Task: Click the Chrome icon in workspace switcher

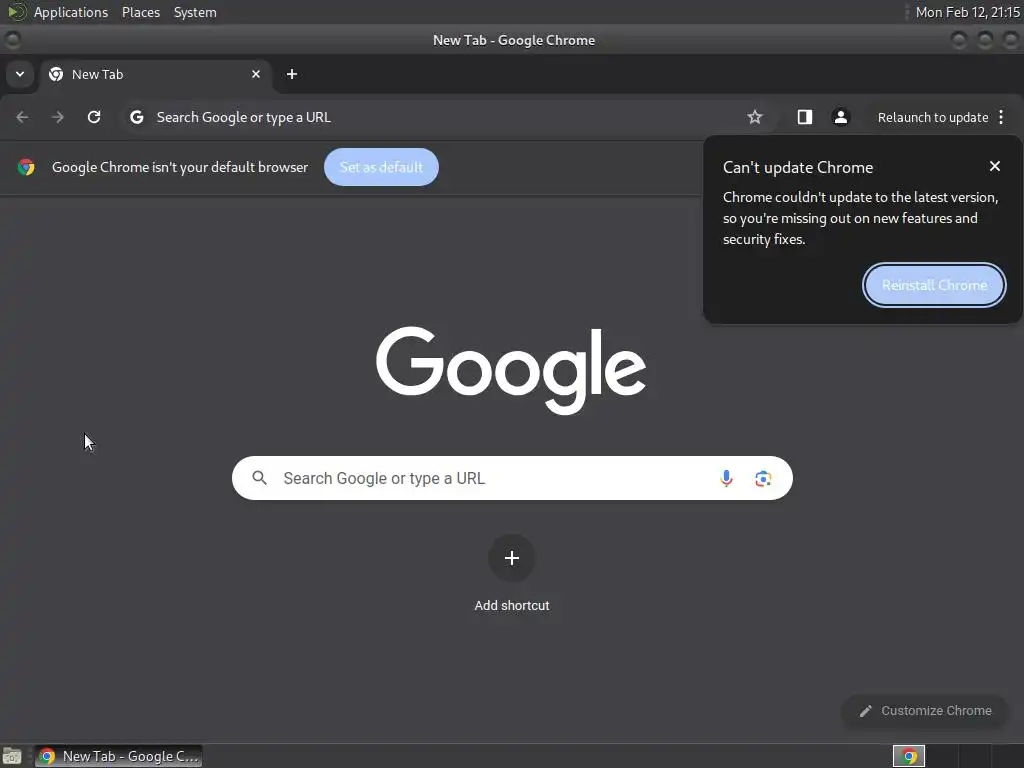Action: pyautogui.click(x=909, y=756)
